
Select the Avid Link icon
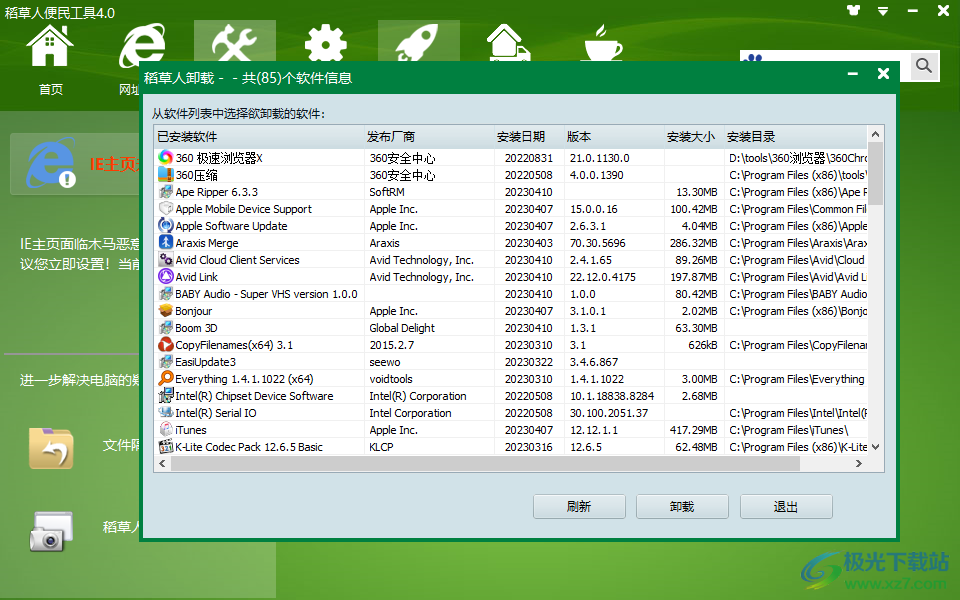[165, 276]
